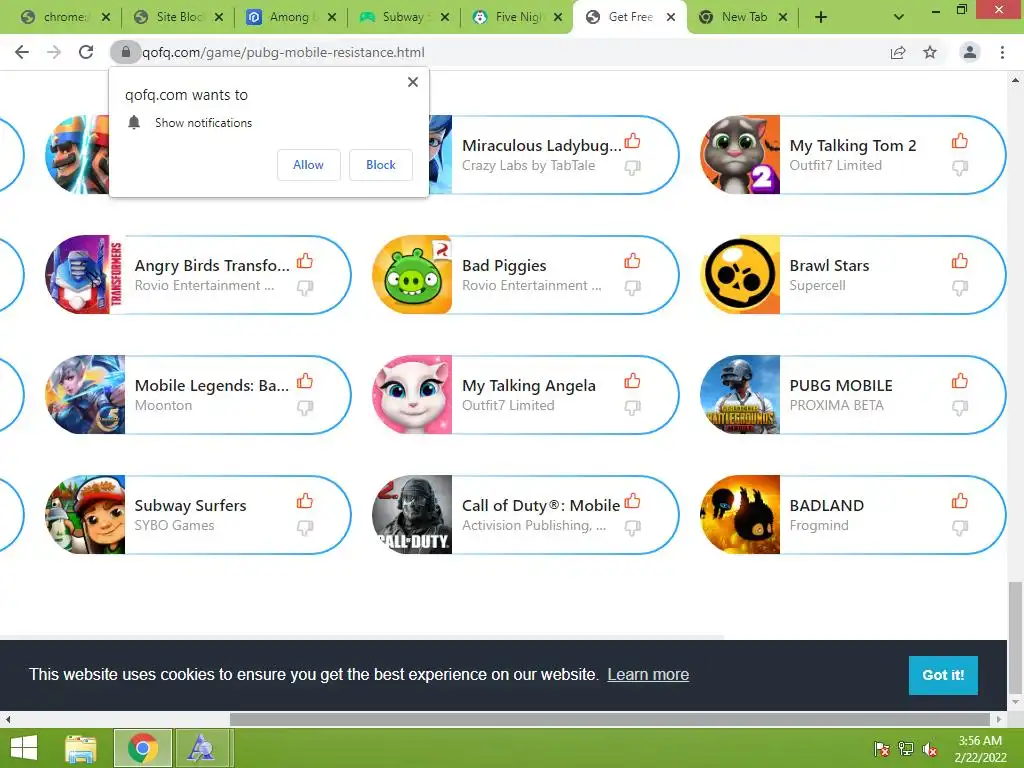1024x768 pixels.
Task: Like Mobile Legends game
Action: pyautogui.click(x=305, y=381)
